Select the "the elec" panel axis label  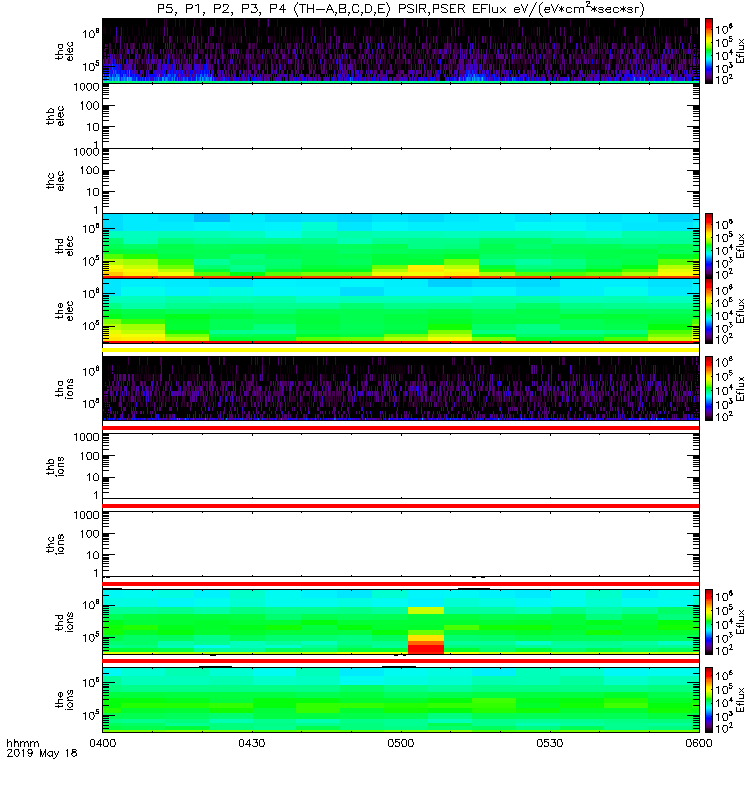point(64,310)
